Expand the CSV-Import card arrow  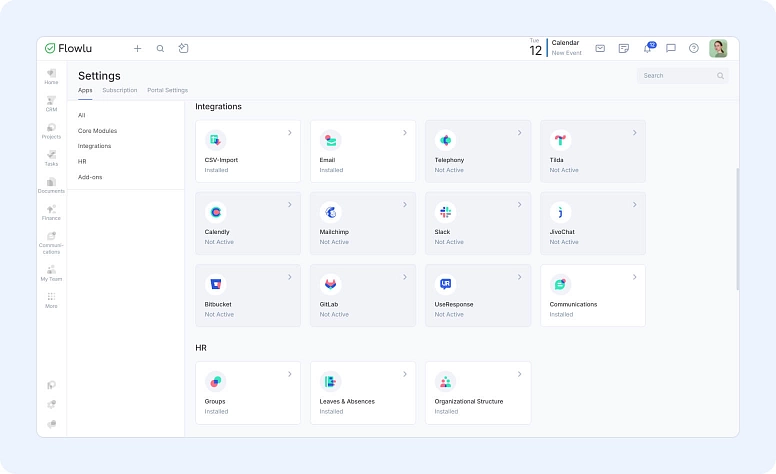click(289, 132)
